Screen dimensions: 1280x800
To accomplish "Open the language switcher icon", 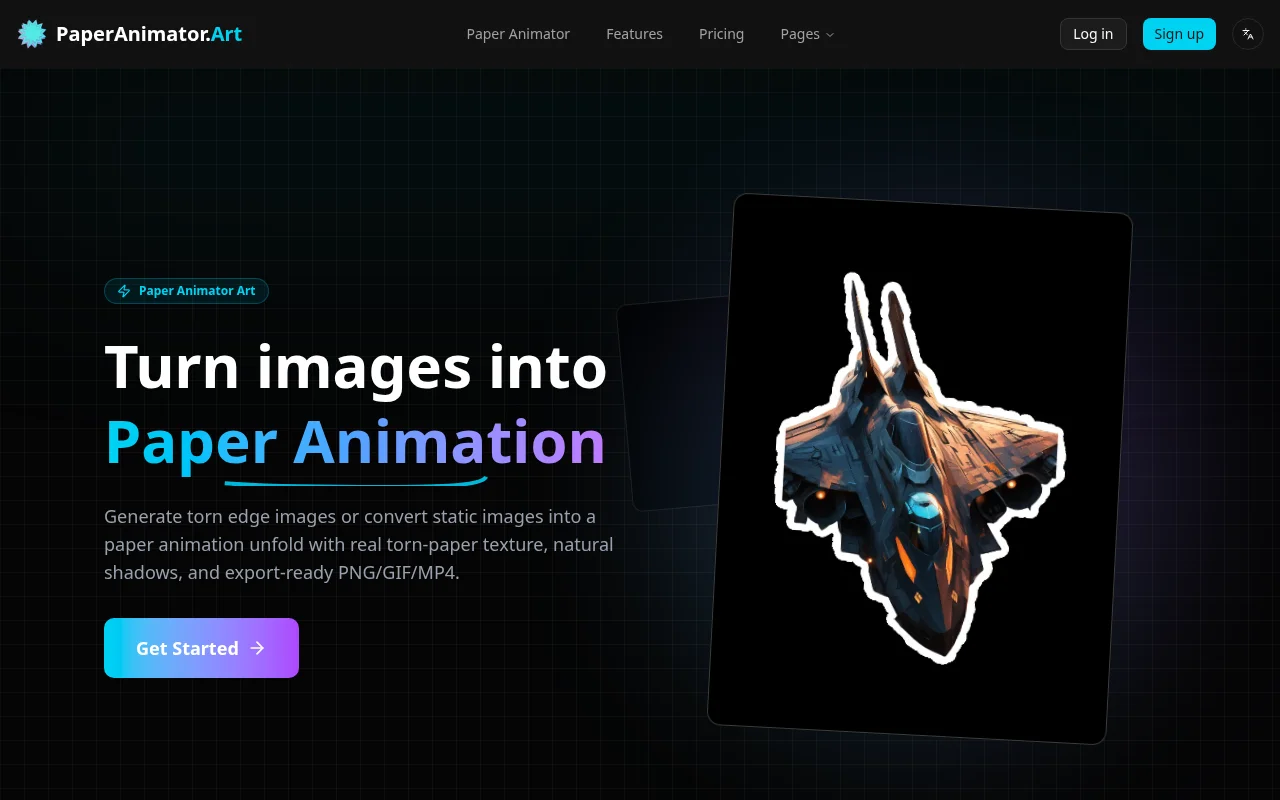I will tap(1247, 33).
